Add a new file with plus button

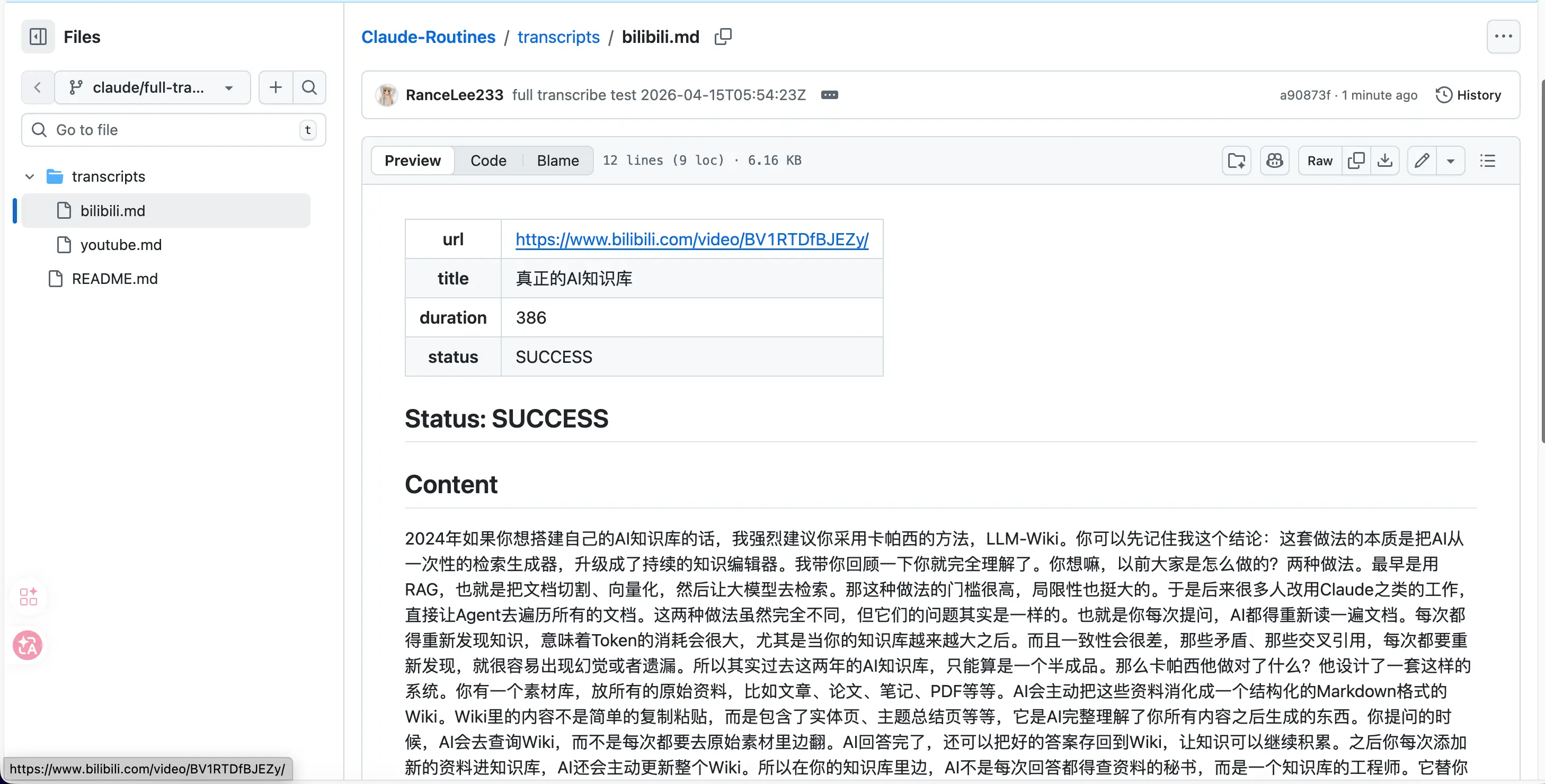coord(276,87)
